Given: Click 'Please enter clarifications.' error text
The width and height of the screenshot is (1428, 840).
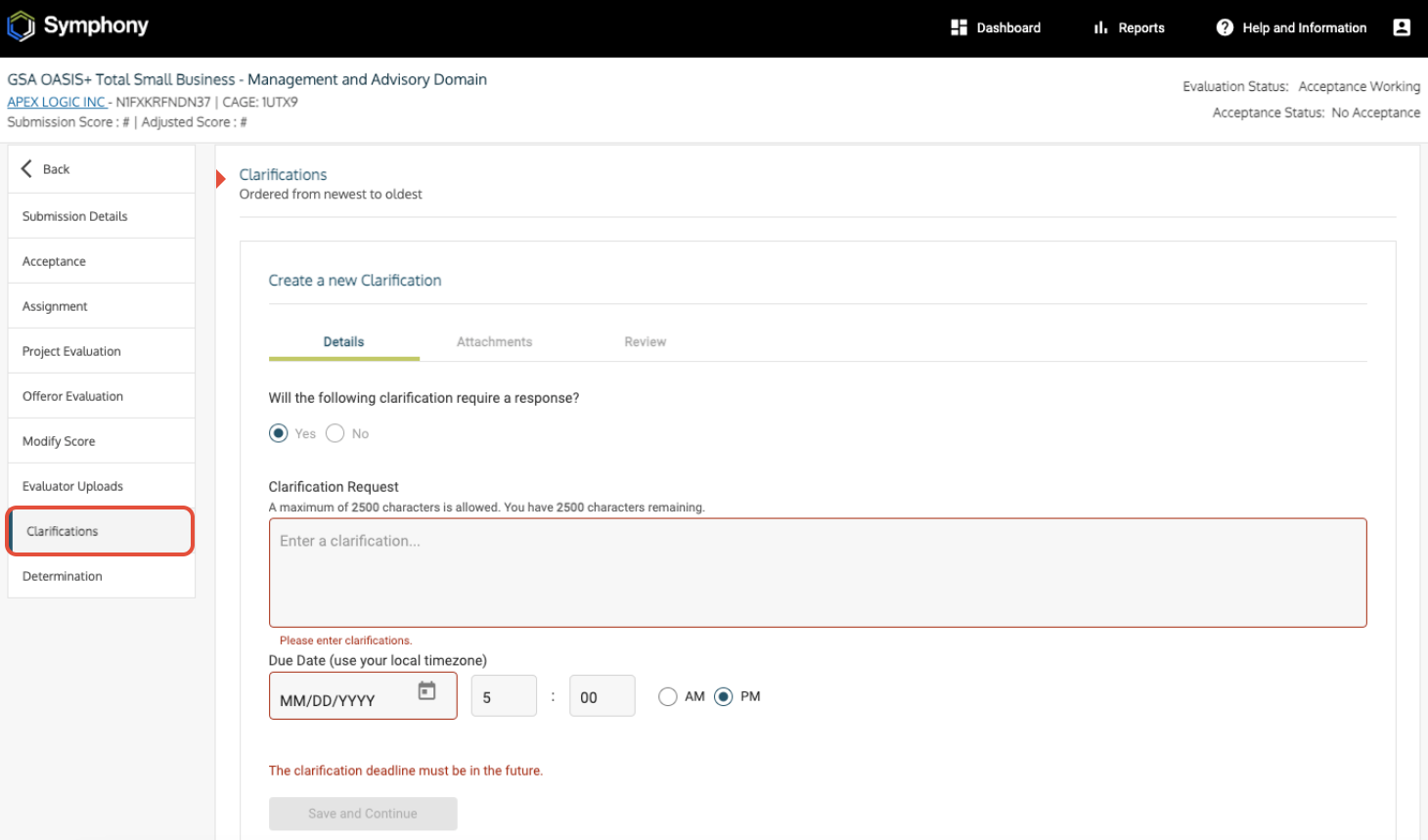Looking at the screenshot, I should click(x=346, y=641).
